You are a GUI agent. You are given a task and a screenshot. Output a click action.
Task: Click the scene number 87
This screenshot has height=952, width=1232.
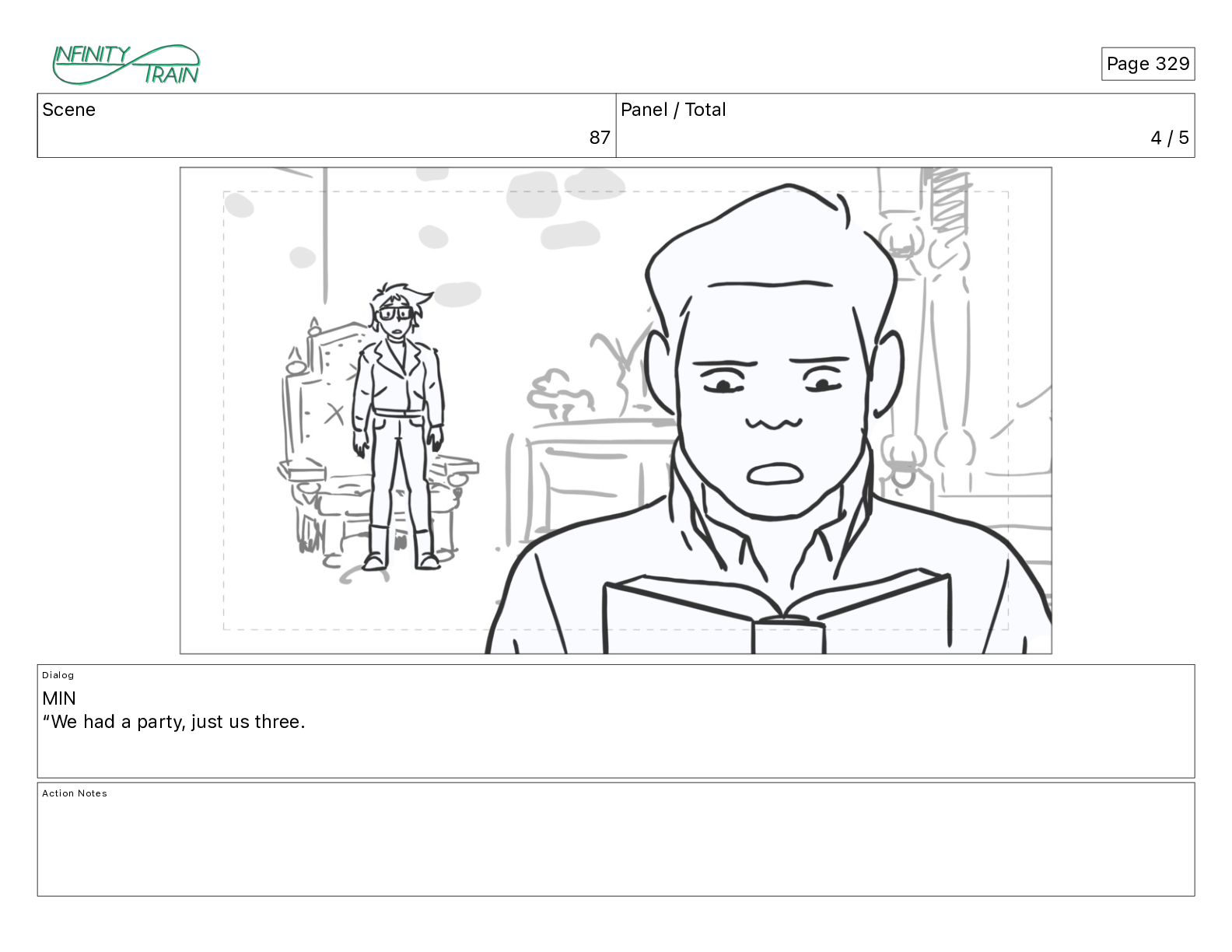tap(599, 138)
